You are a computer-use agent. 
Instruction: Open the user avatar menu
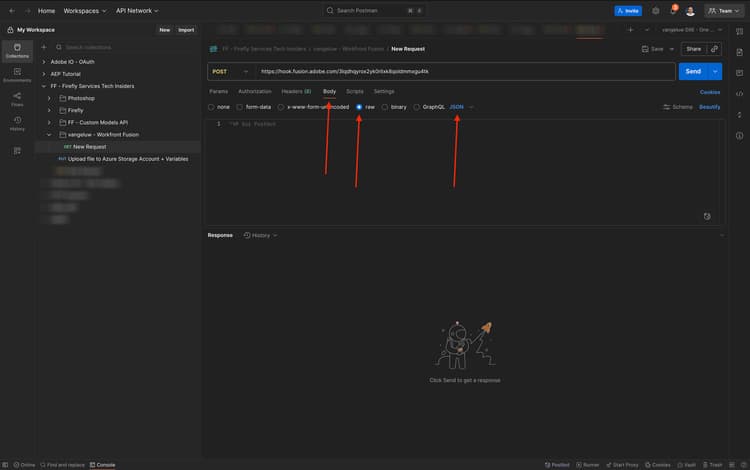pos(690,11)
